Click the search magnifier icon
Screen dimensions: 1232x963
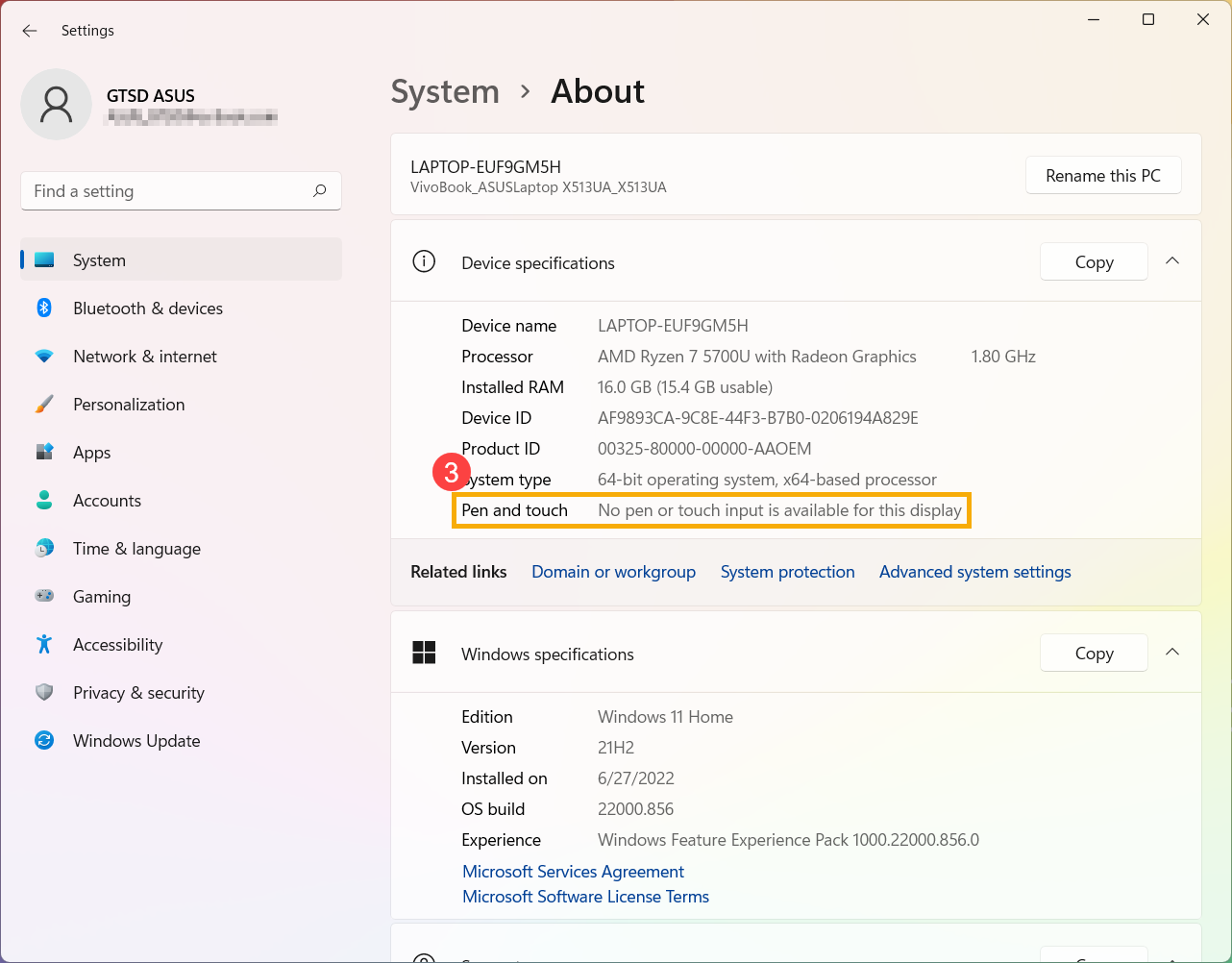[320, 190]
